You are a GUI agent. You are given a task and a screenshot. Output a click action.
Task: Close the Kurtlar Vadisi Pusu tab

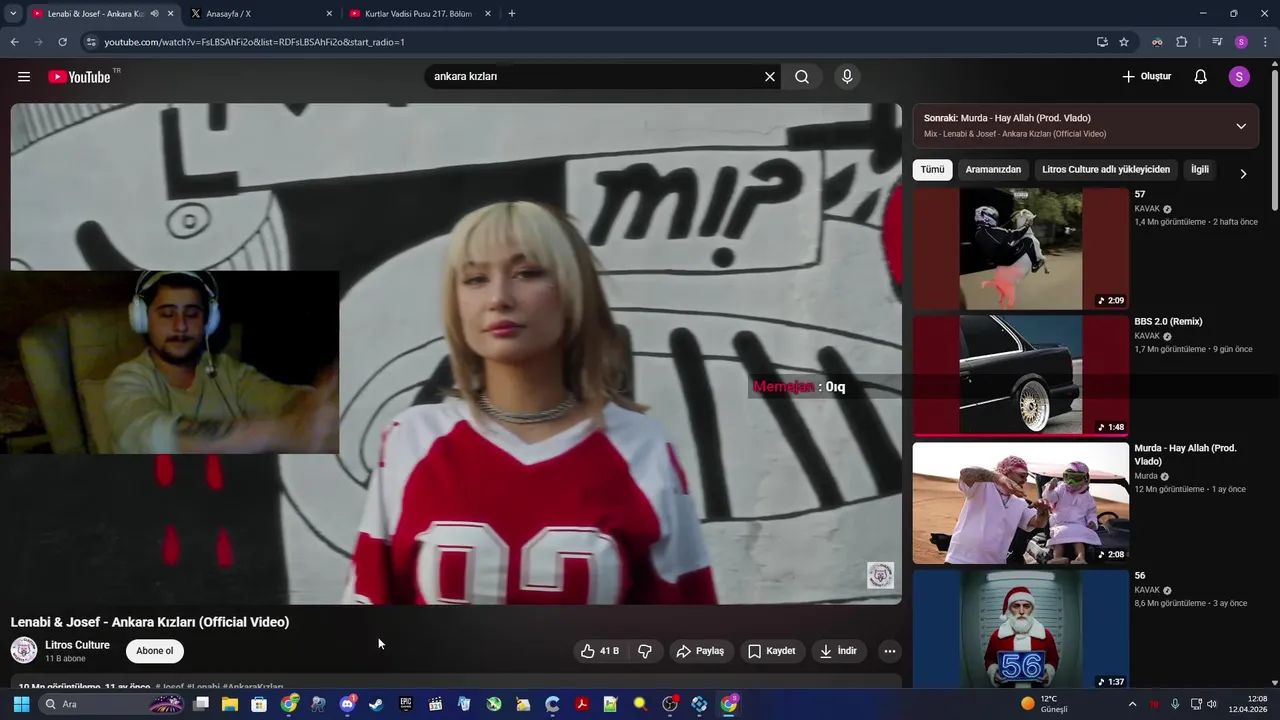tap(488, 14)
